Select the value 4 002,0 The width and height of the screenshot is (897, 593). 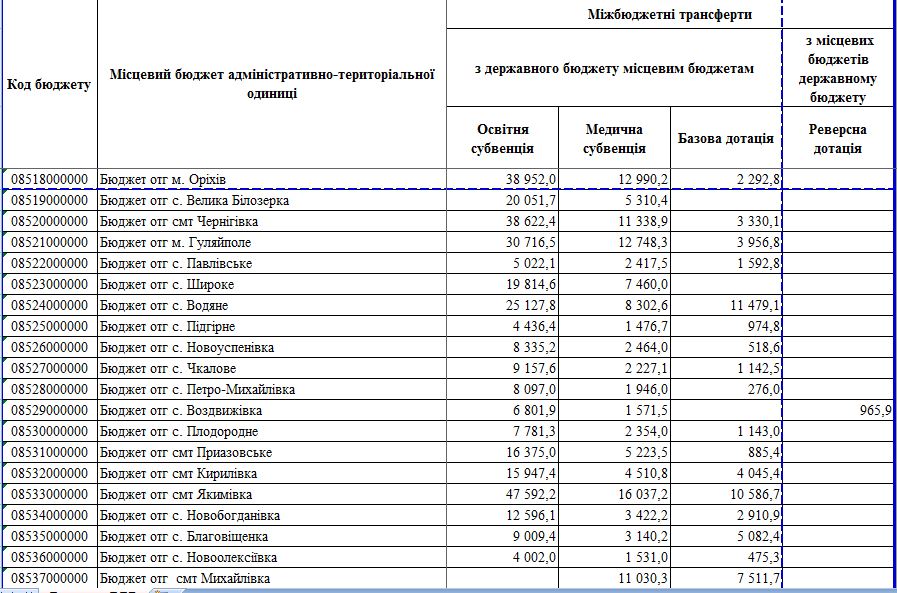(502, 557)
